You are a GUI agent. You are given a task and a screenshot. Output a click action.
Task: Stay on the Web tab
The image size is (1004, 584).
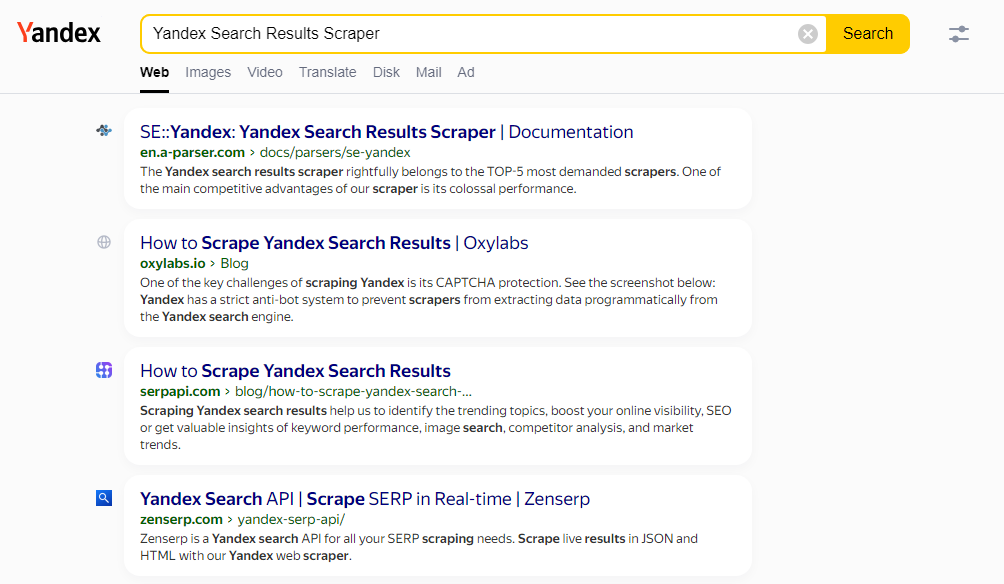(x=154, y=72)
